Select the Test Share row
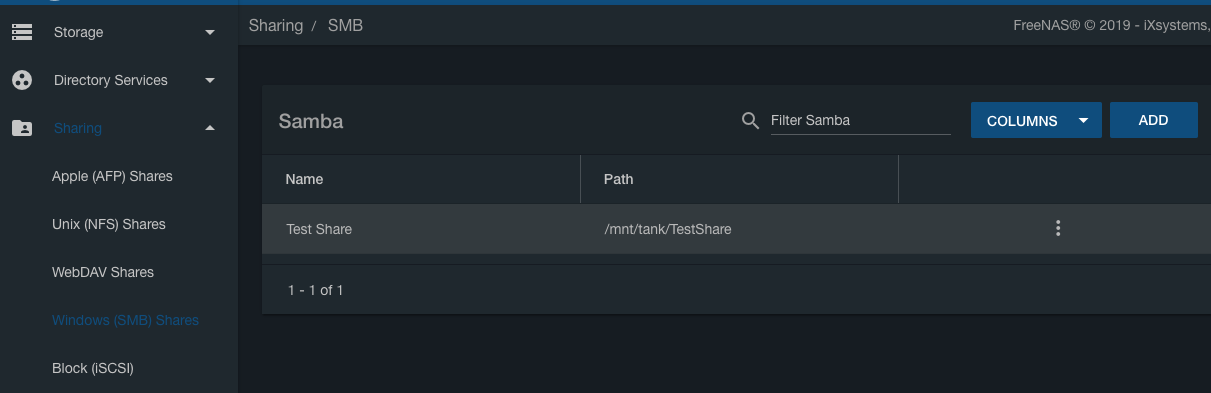Screen dimensions: 1211x393 pos(736,229)
